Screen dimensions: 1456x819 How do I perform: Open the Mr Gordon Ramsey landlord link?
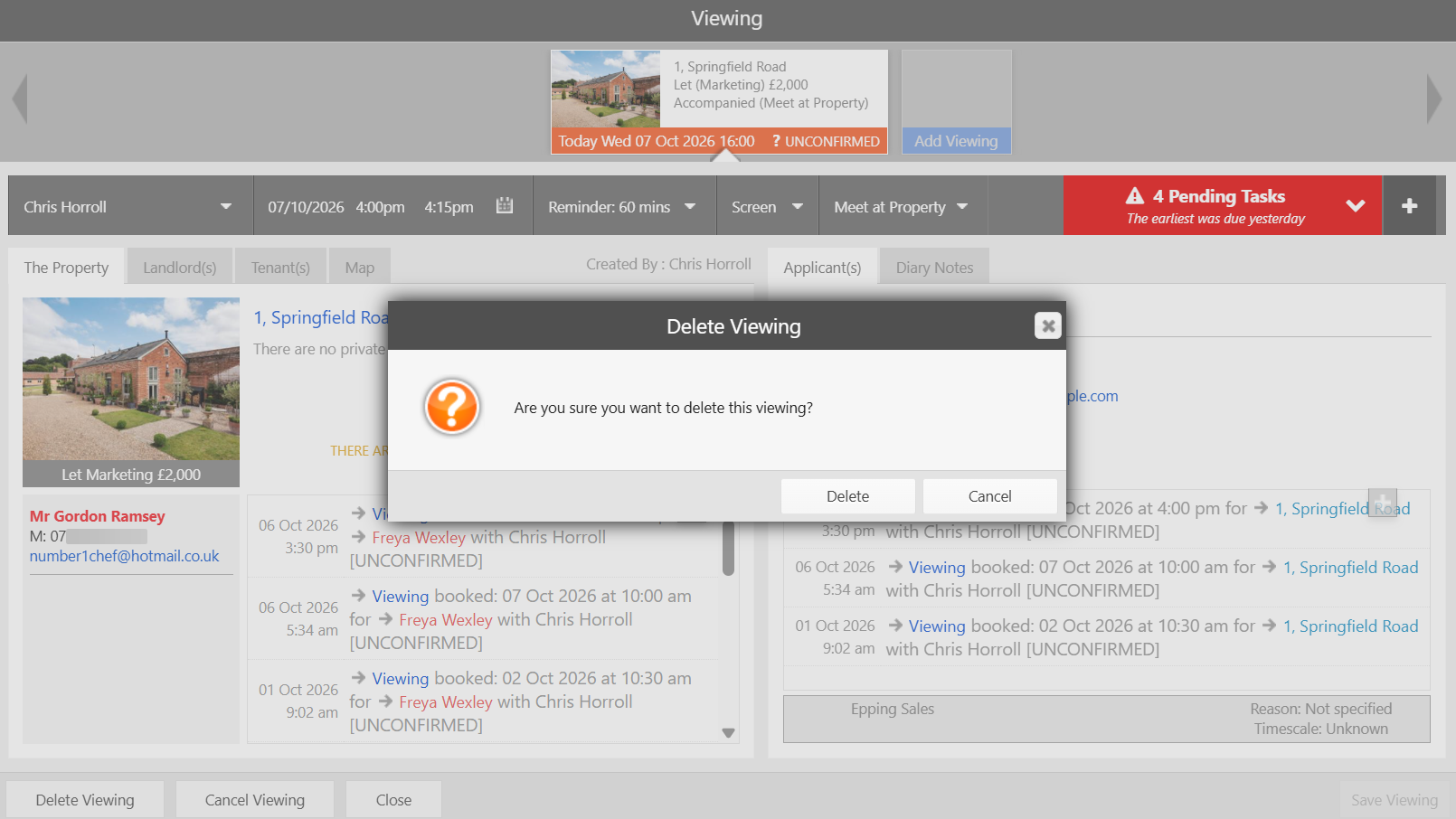point(97,516)
